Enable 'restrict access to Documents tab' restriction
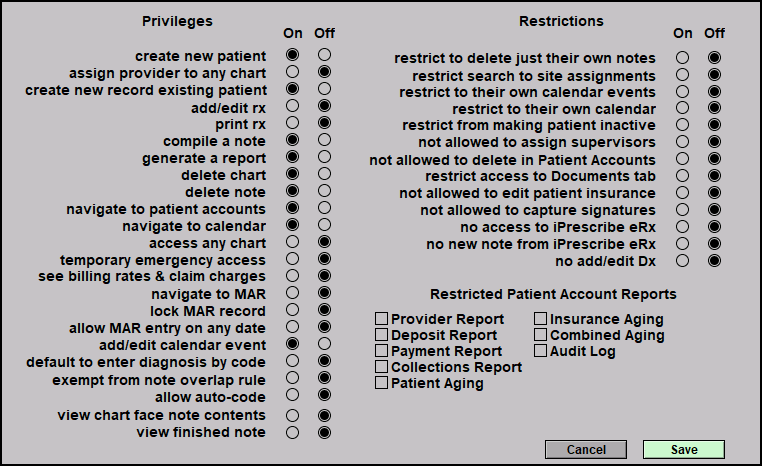 click(x=682, y=176)
